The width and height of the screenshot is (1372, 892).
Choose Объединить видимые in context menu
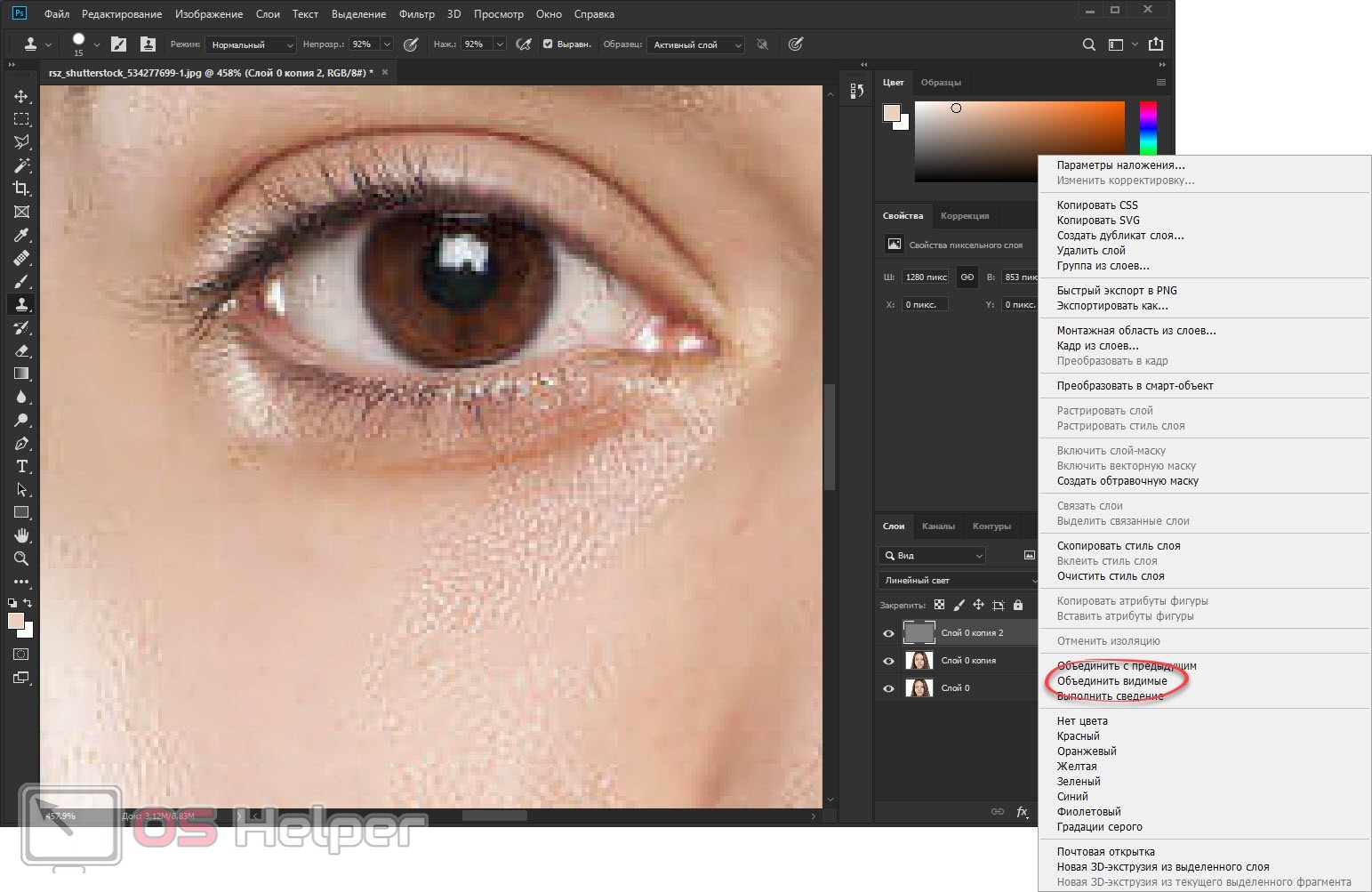1111,681
